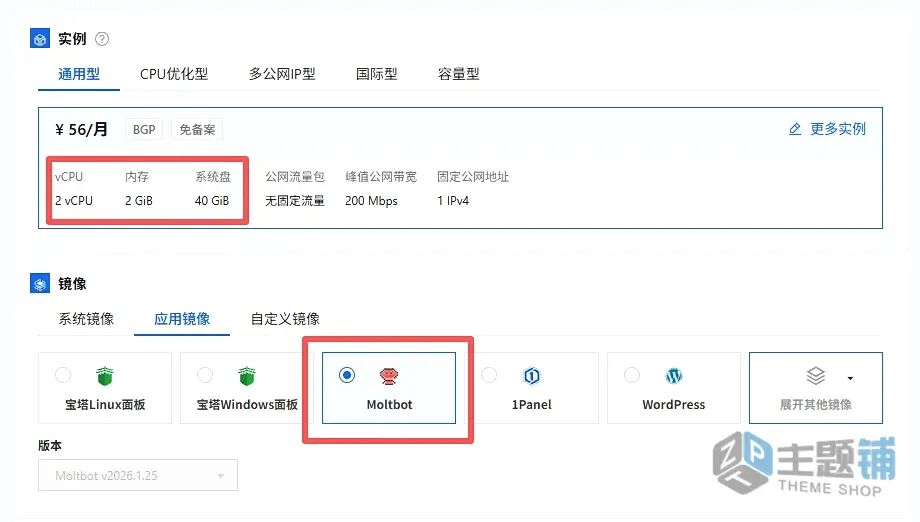Click the 峰值公网带宽 column label
The height and width of the screenshot is (522, 920).
point(381,177)
